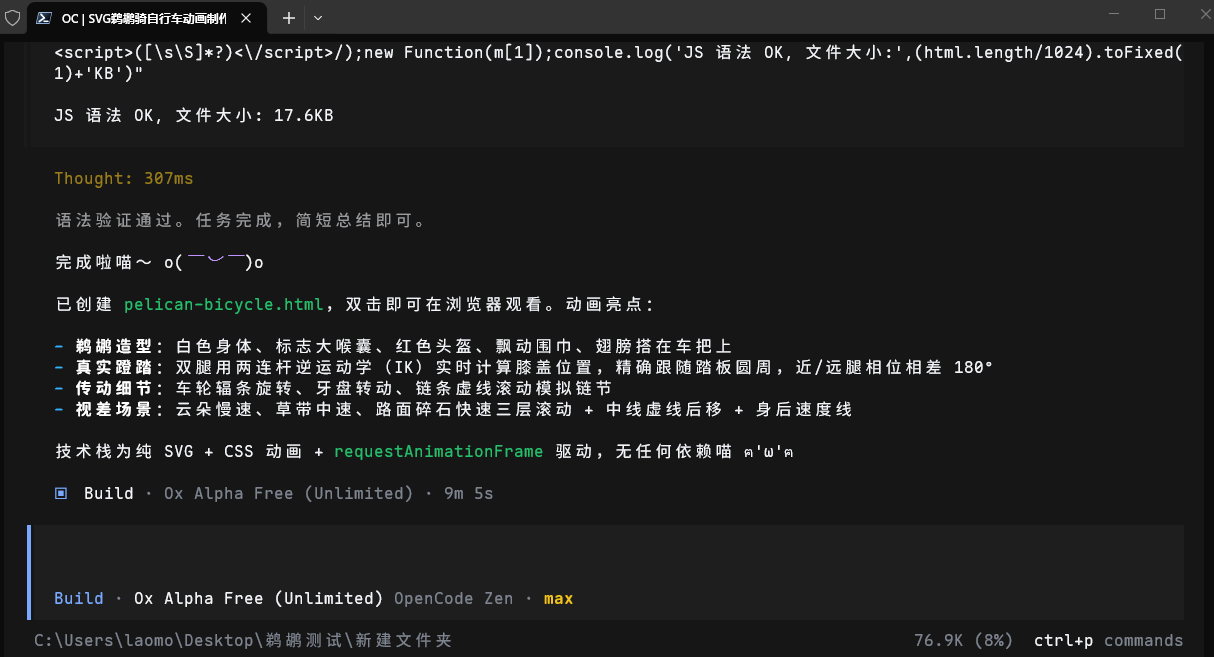Open a new terminal tab with plus
This screenshot has width=1214, height=657.
pos(289,18)
